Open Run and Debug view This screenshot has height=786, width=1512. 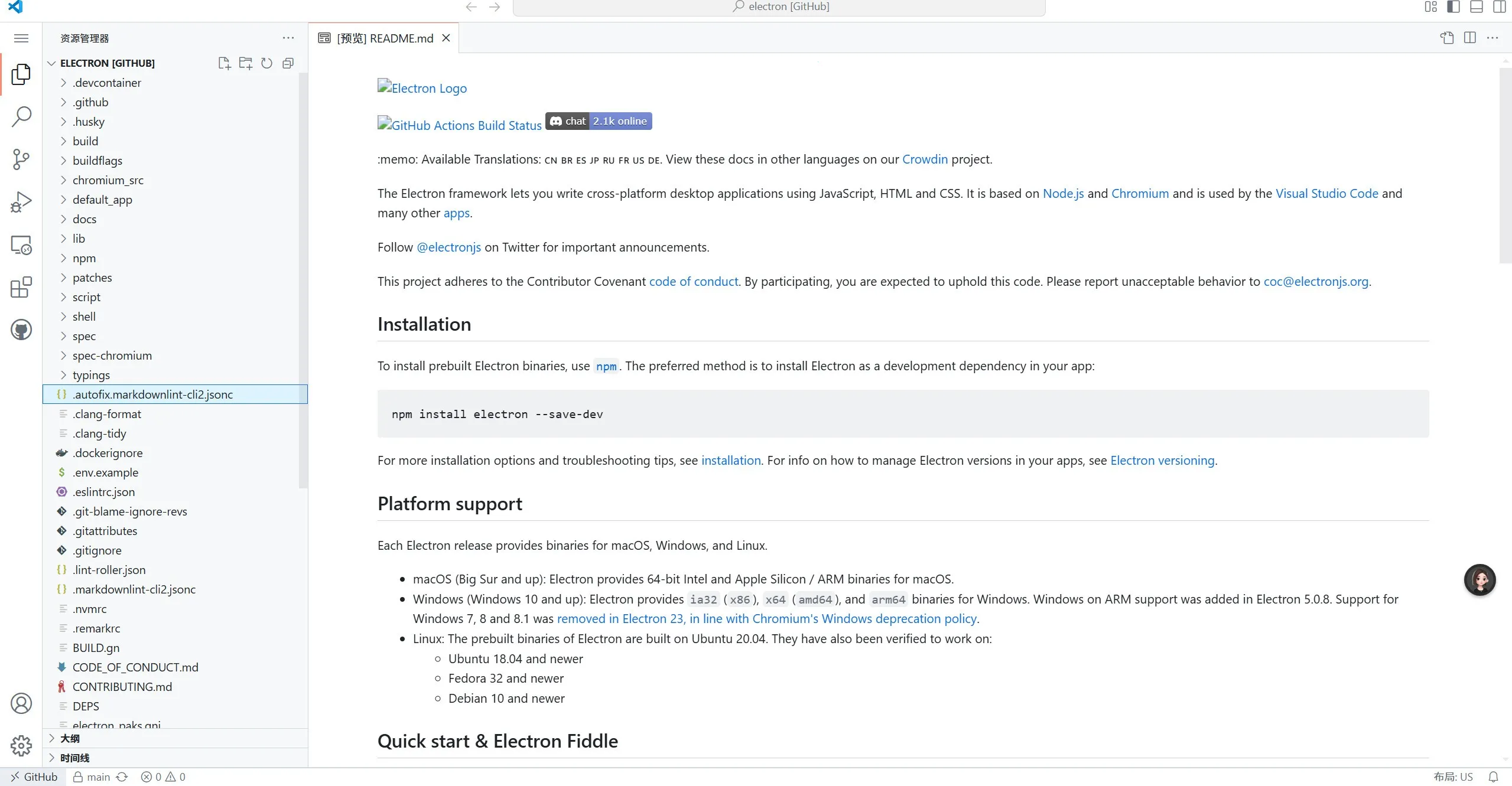click(21, 201)
